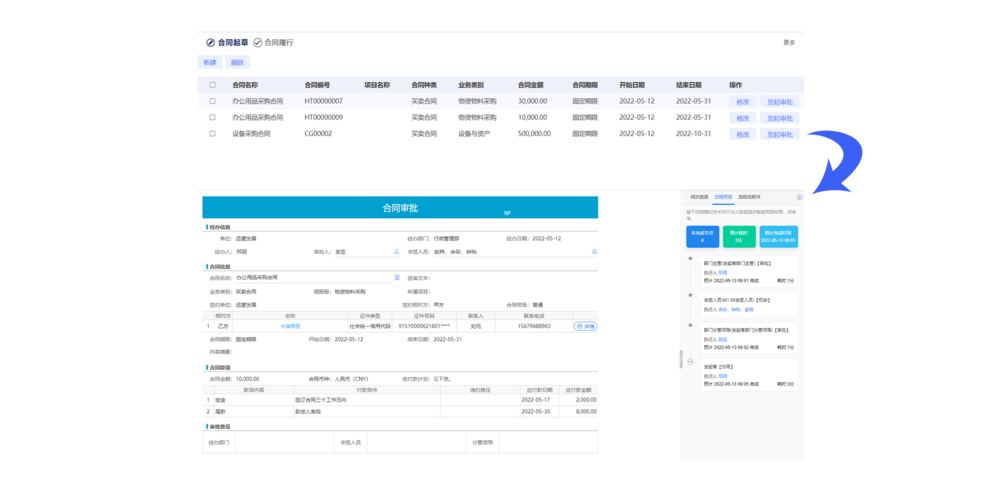This screenshot has height=490, width=1000.
Task: Click the minus node icon beside 发起审
Action: pos(689,362)
